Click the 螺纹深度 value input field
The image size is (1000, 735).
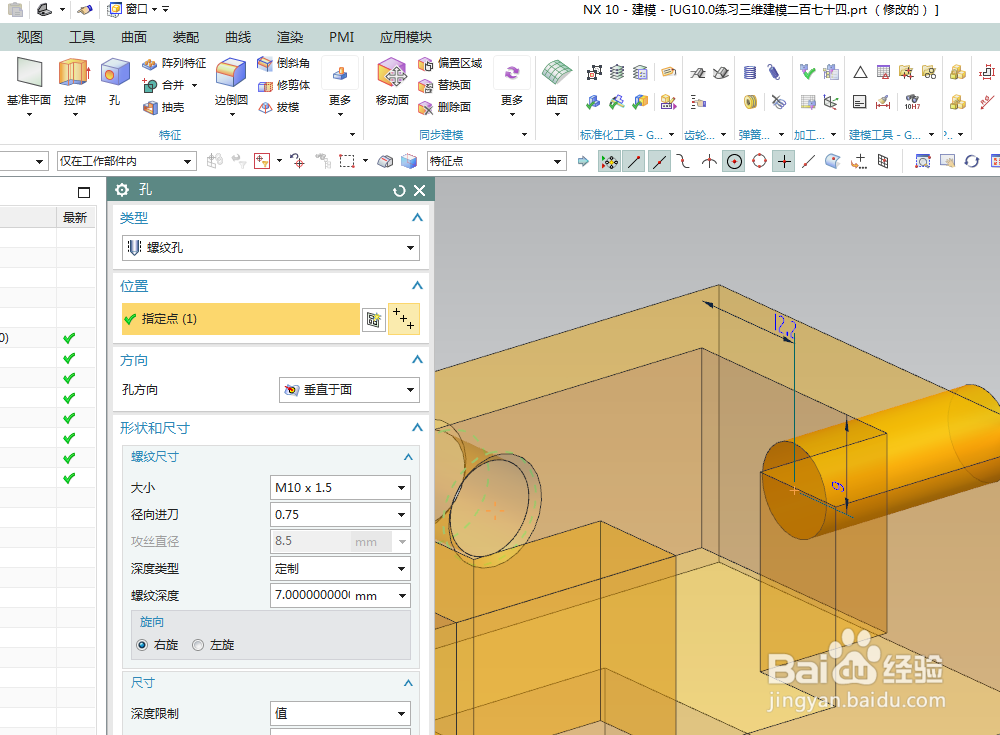312,595
